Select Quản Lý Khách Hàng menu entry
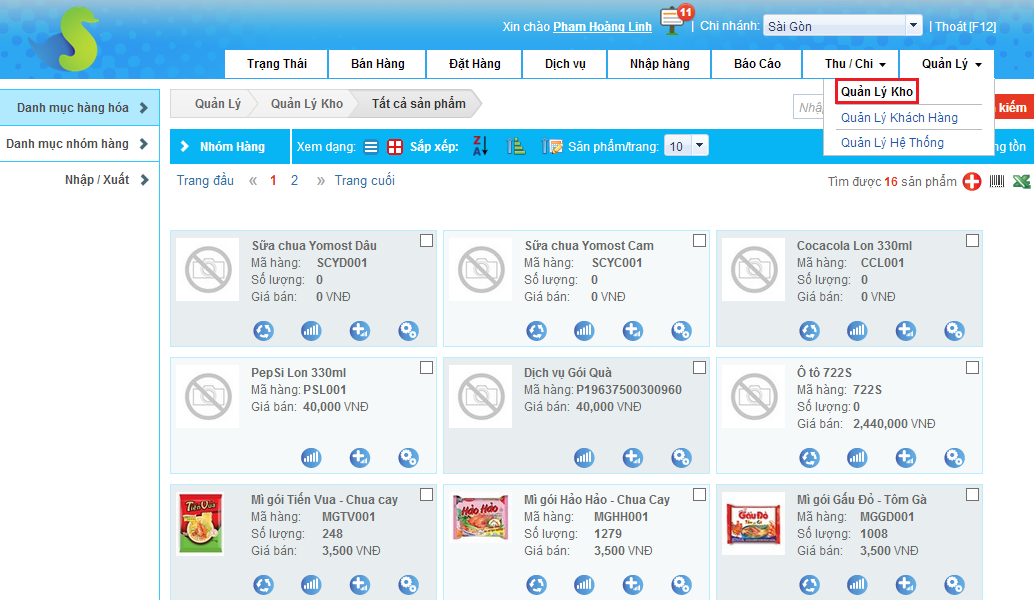This screenshot has height=600, width=1034. [x=899, y=118]
